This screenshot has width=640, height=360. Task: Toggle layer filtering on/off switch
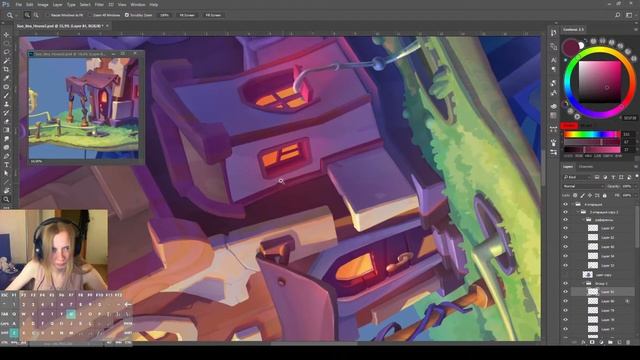(636, 176)
